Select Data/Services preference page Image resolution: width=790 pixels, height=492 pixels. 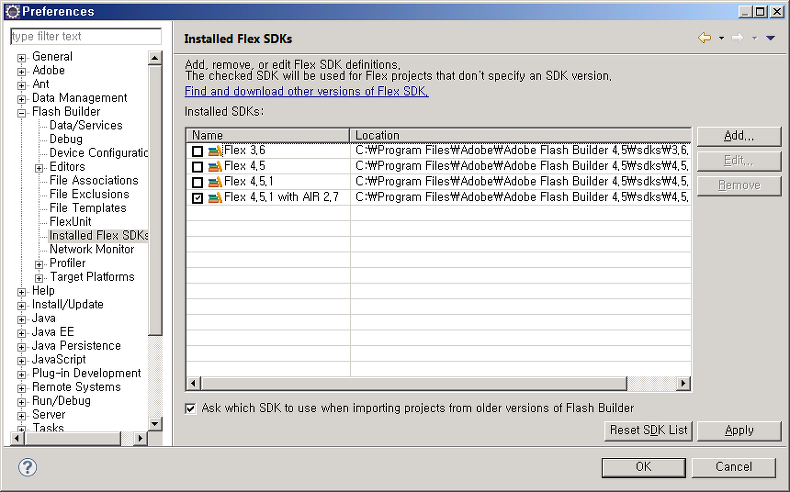[86, 125]
